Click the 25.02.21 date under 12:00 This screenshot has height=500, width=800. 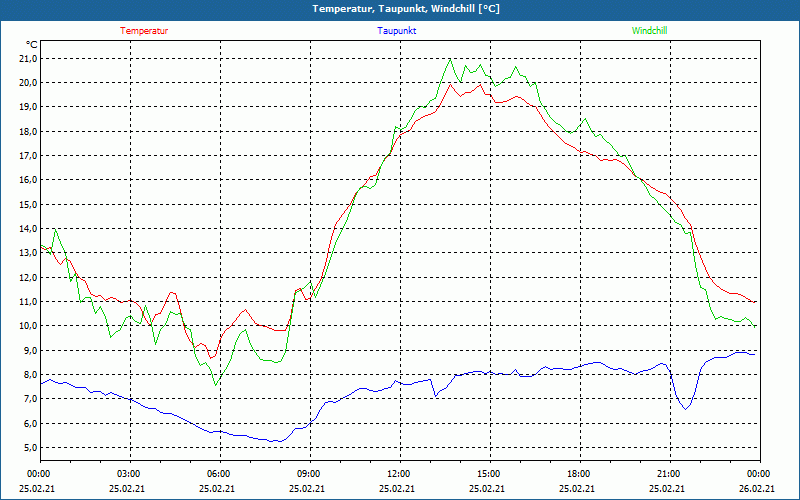tap(397, 488)
